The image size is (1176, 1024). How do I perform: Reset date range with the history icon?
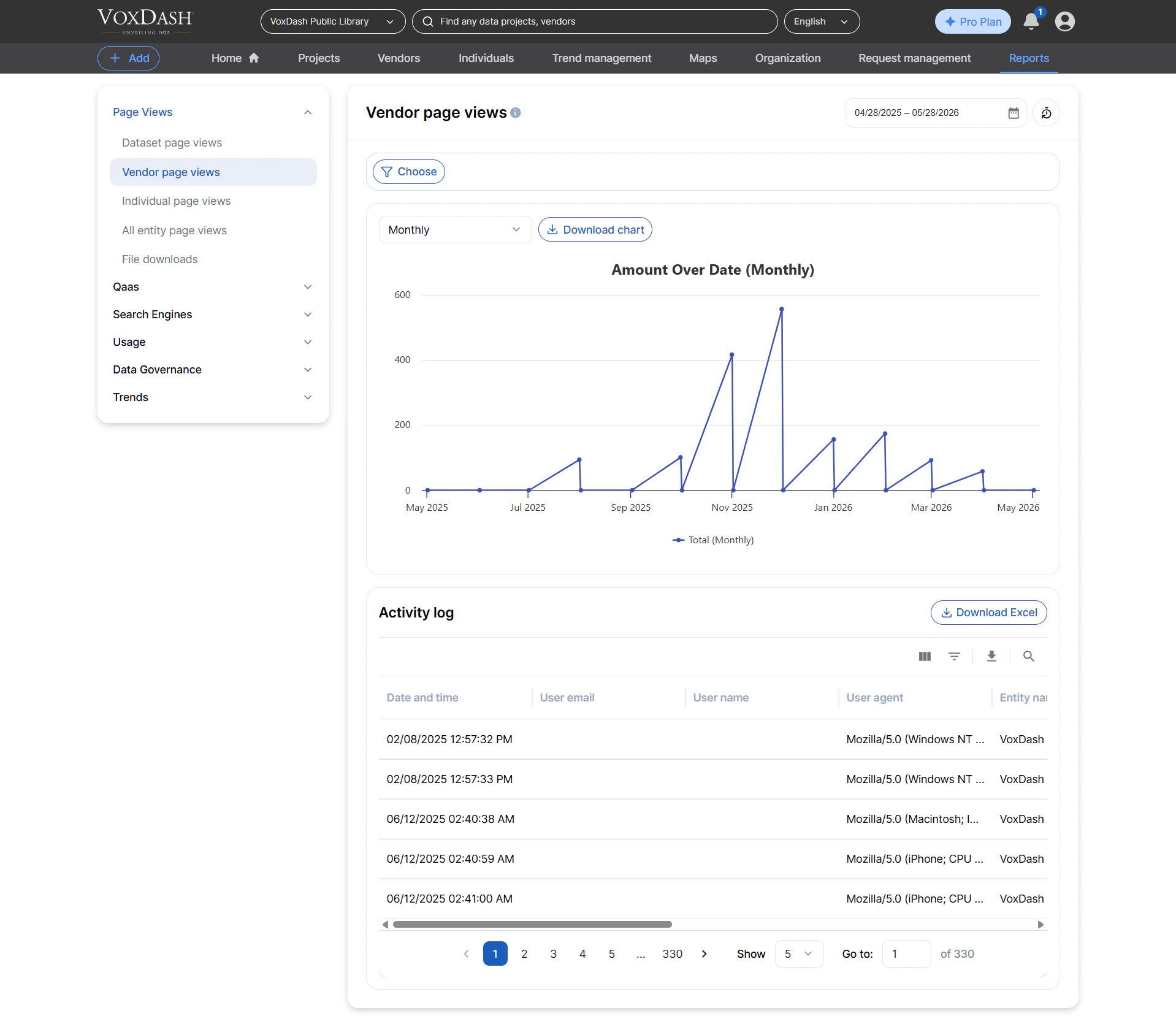point(1046,113)
